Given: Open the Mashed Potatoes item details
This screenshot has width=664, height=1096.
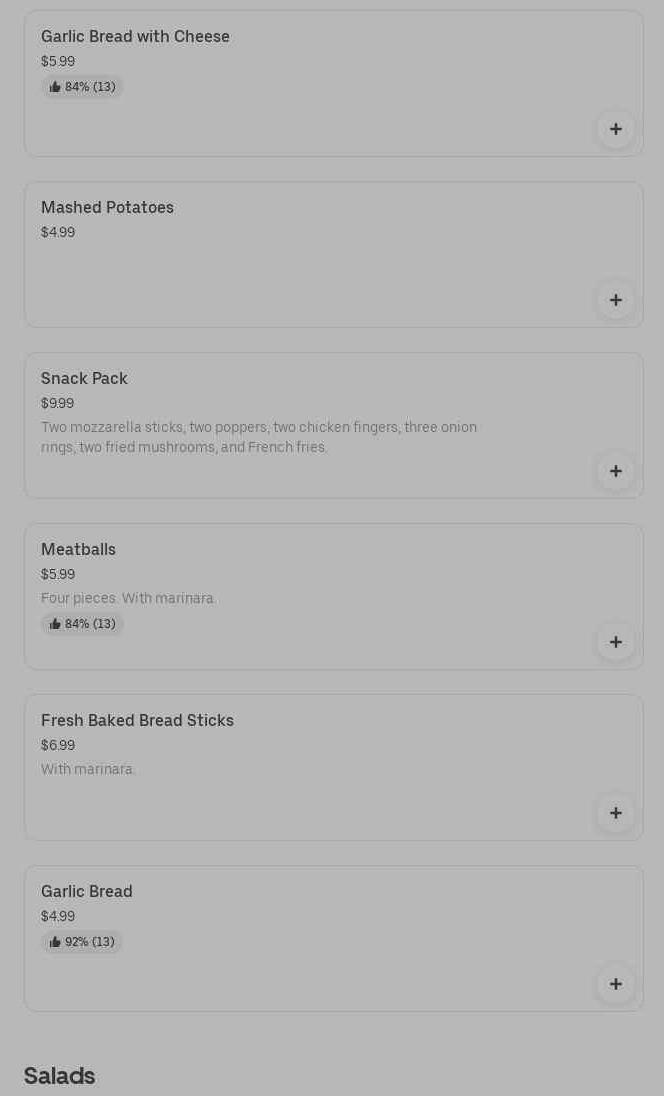Looking at the screenshot, I should 107,208.
